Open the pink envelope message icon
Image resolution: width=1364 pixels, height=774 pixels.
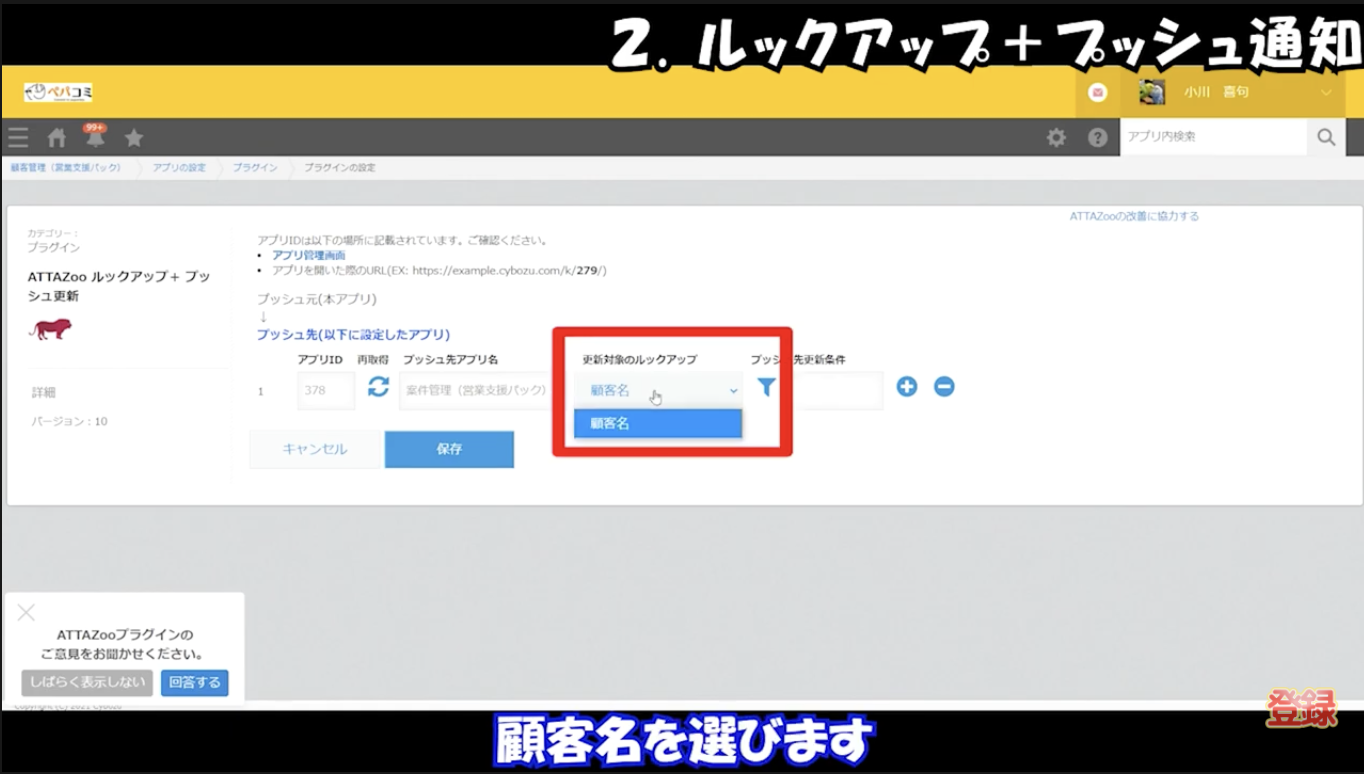(1098, 92)
